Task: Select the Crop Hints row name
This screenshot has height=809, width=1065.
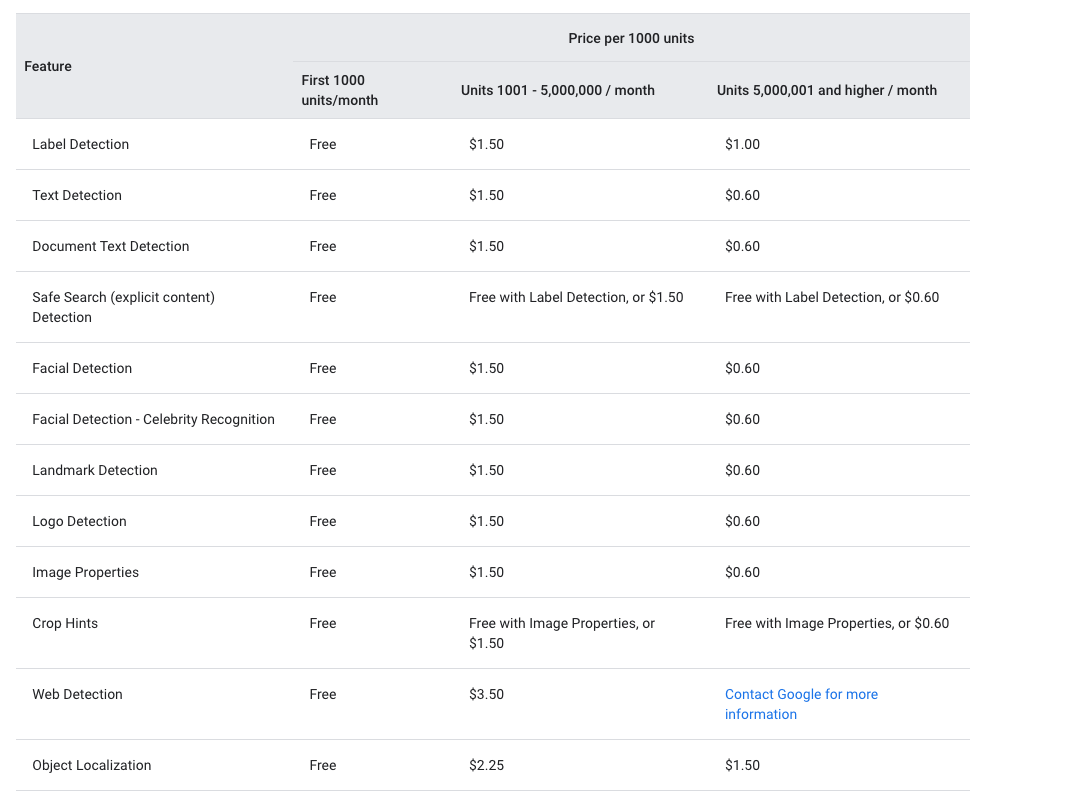Action: (65, 623)
